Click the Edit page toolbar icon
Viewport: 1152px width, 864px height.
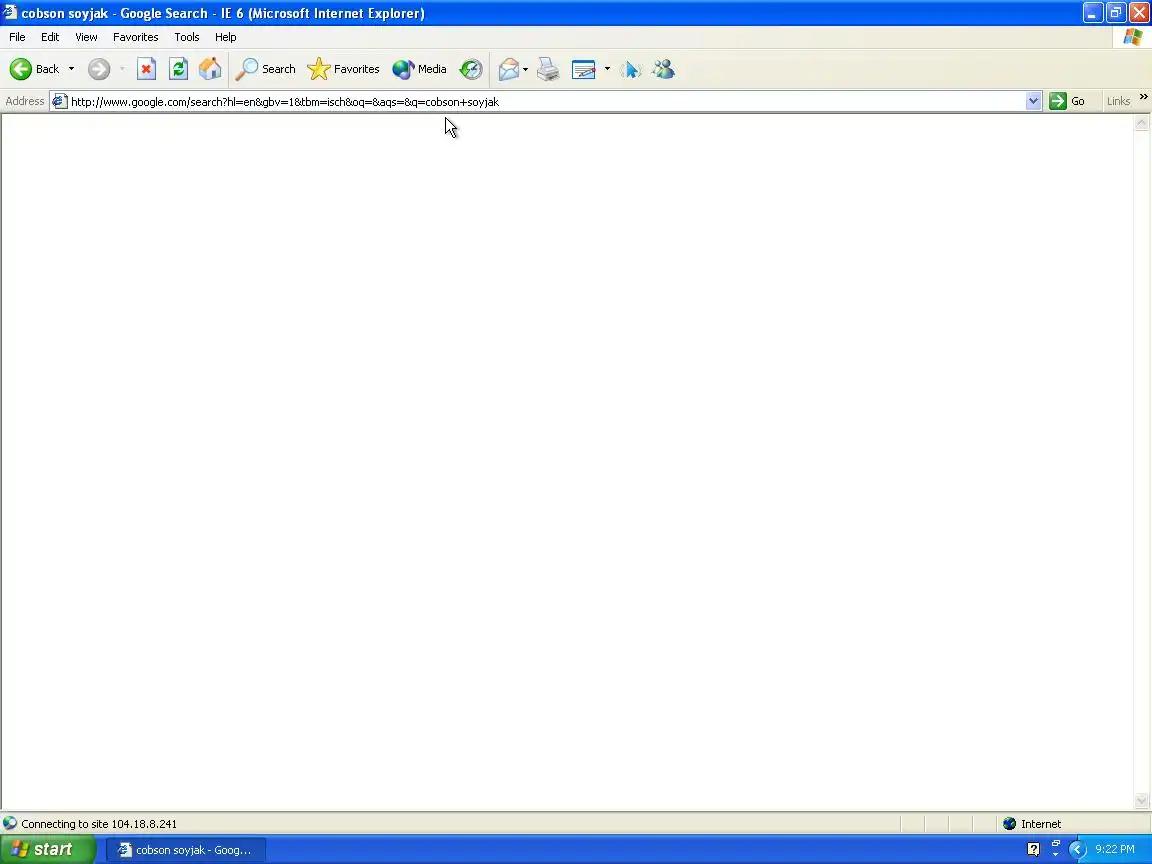[x=583, y=69]
